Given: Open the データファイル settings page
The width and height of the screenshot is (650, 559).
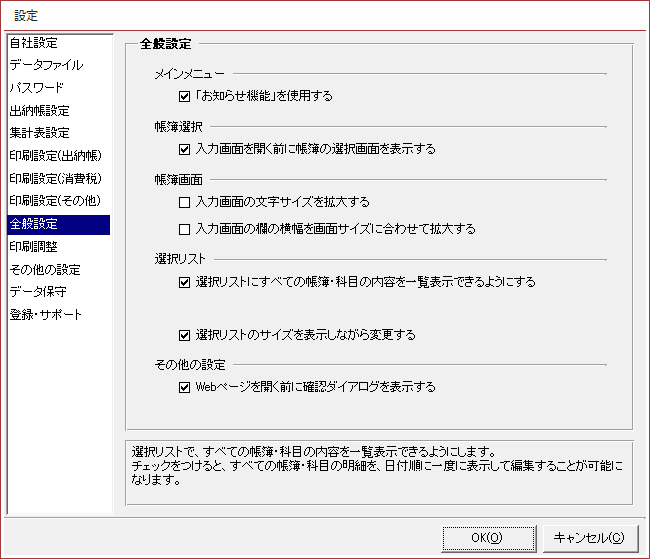Looking at the screenshot, I should [46, 65].
